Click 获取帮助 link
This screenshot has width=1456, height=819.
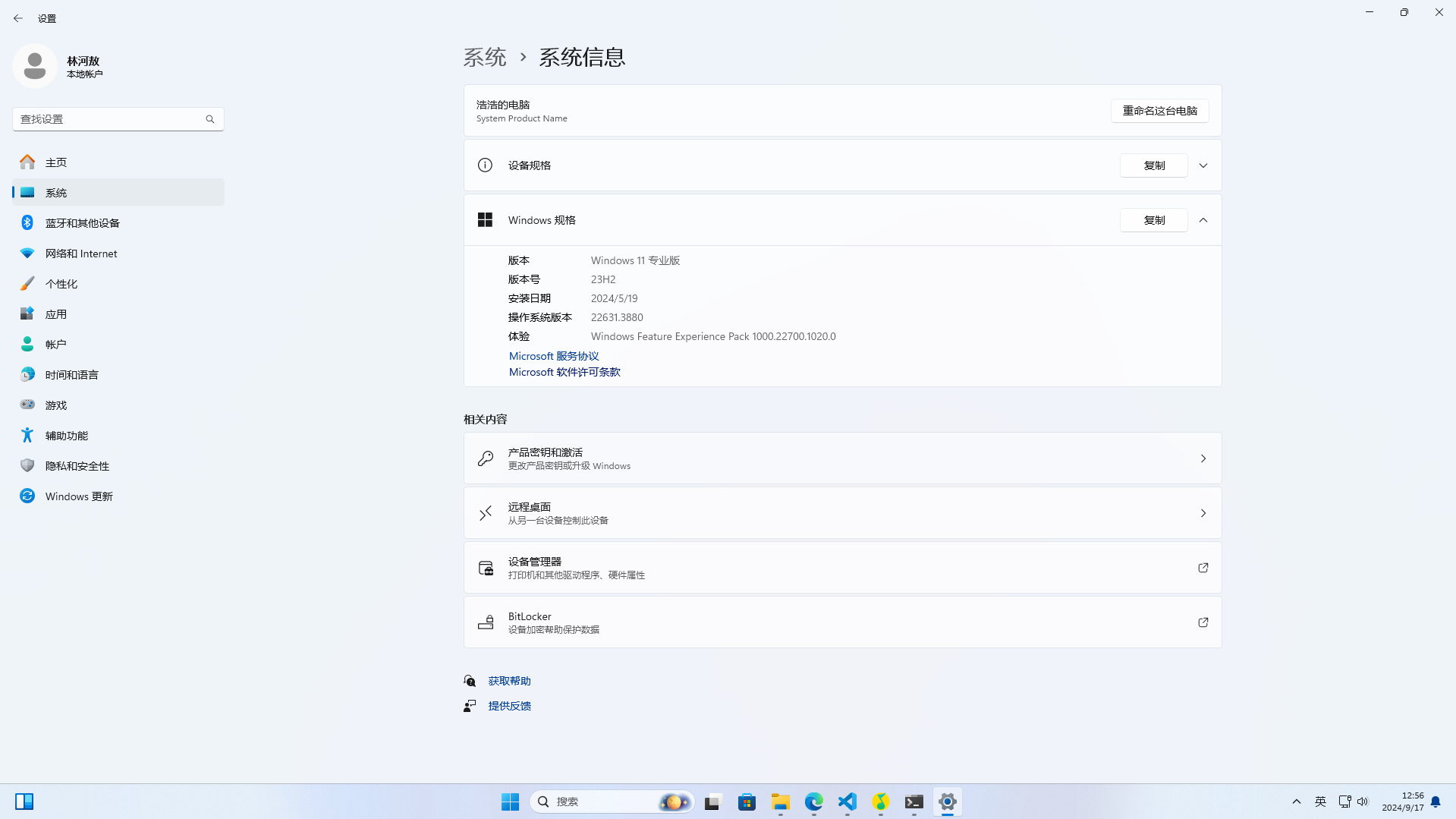[509, 681]
